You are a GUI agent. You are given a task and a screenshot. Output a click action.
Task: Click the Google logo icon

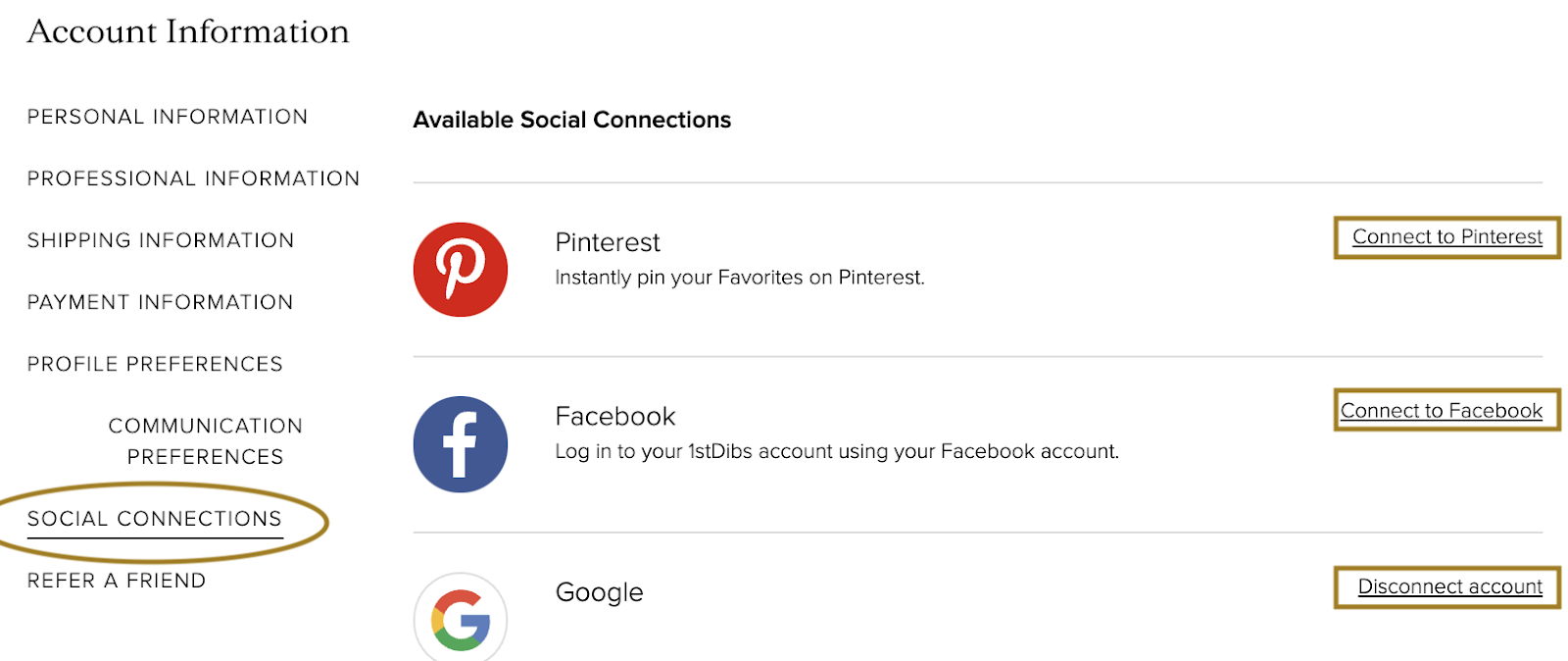click(x=461, y=618)
